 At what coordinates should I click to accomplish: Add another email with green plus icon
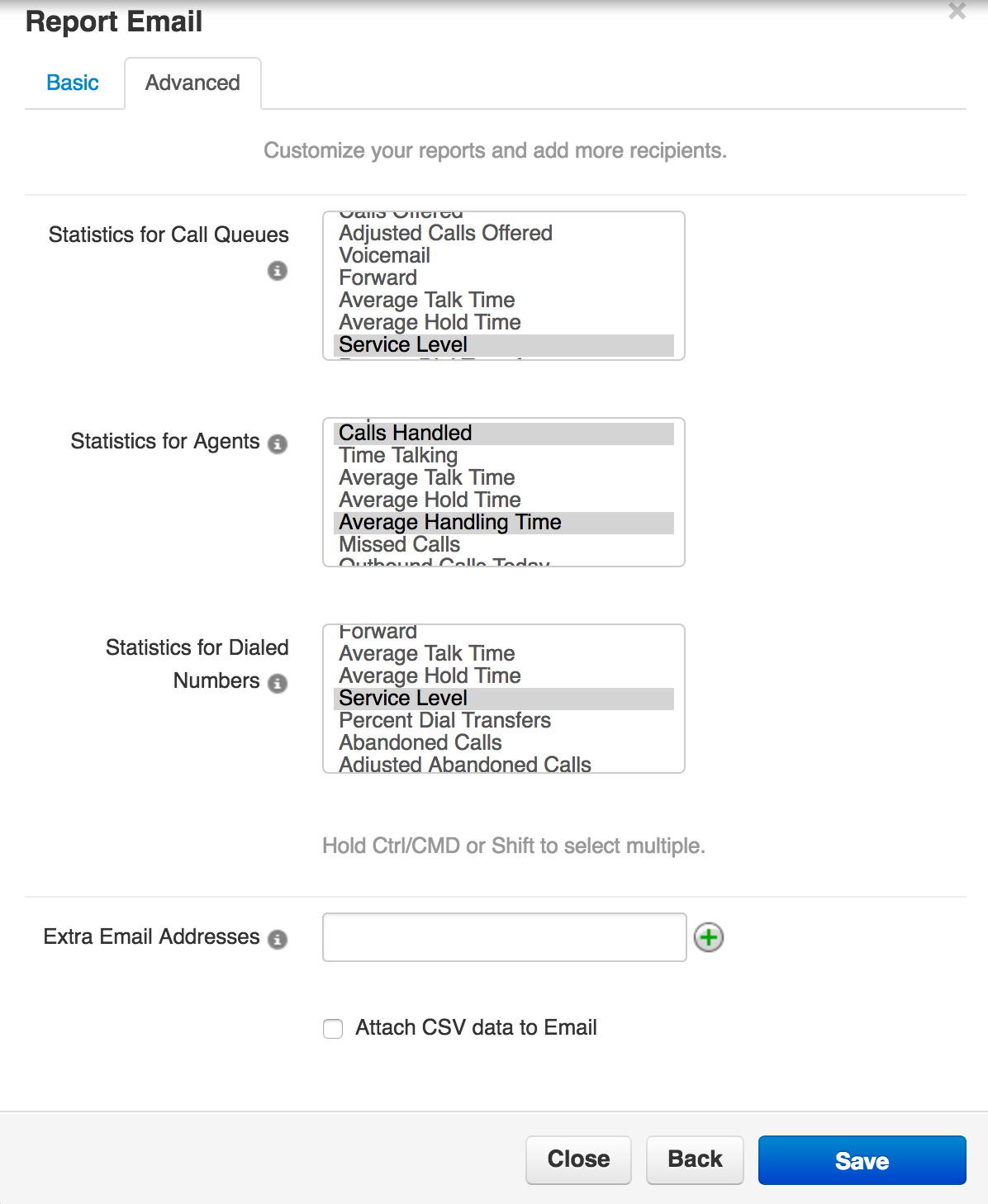coord(709,937)
